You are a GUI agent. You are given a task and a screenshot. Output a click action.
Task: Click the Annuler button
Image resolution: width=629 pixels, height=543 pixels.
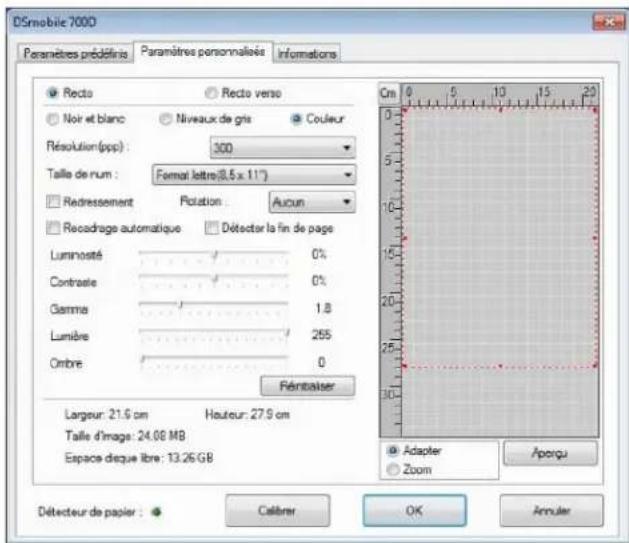coord(551,510)
